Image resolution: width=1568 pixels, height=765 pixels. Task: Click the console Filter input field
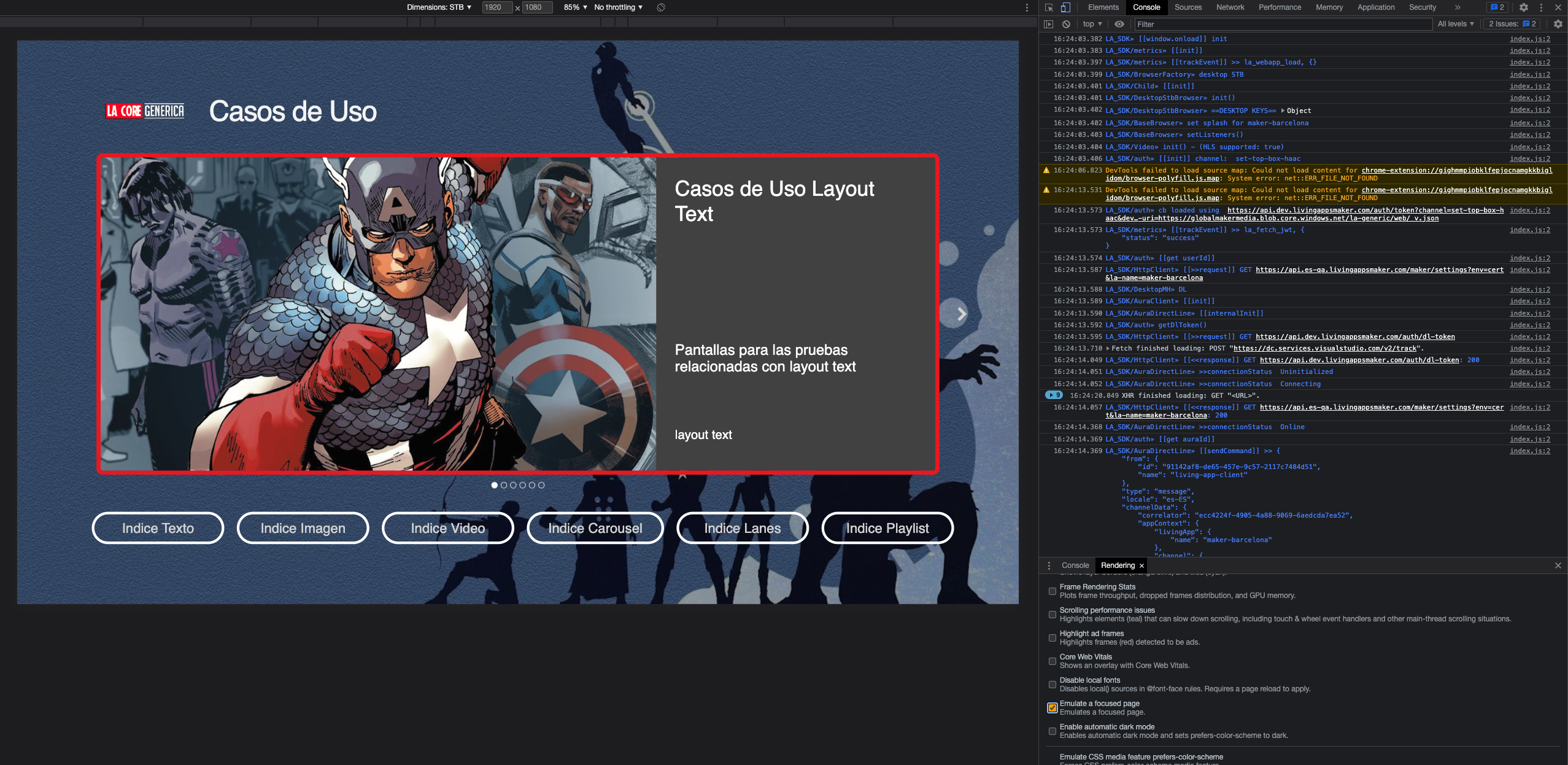point(1283,24)
